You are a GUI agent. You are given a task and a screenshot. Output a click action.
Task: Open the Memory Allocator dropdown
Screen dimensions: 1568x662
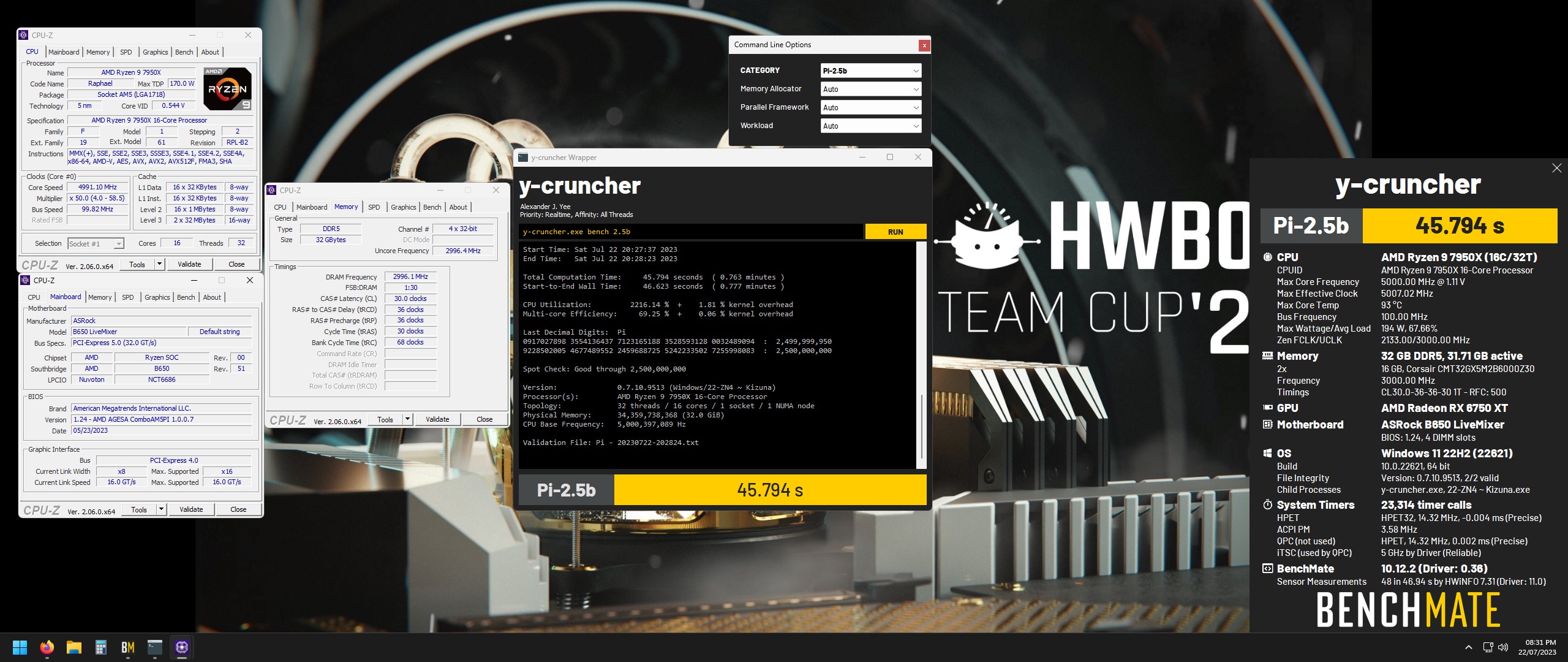(871, 89)
